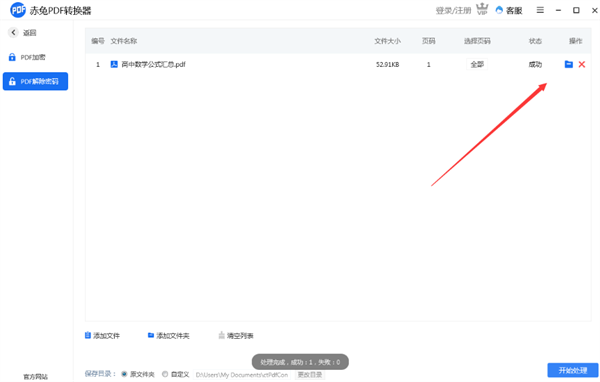Click the 全部 page selection box
Image resolution: width=600 pixels, height=382 pixels.
[477, 64]
